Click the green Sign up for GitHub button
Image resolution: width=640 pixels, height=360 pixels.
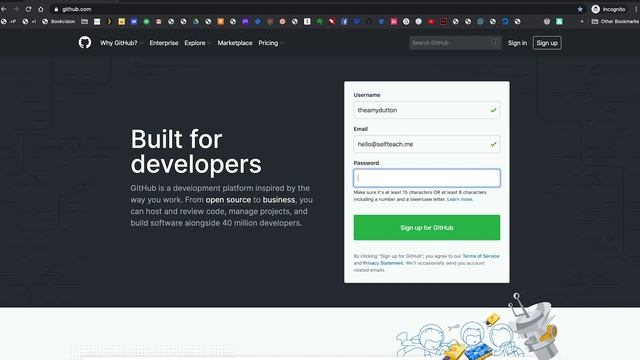427,227
